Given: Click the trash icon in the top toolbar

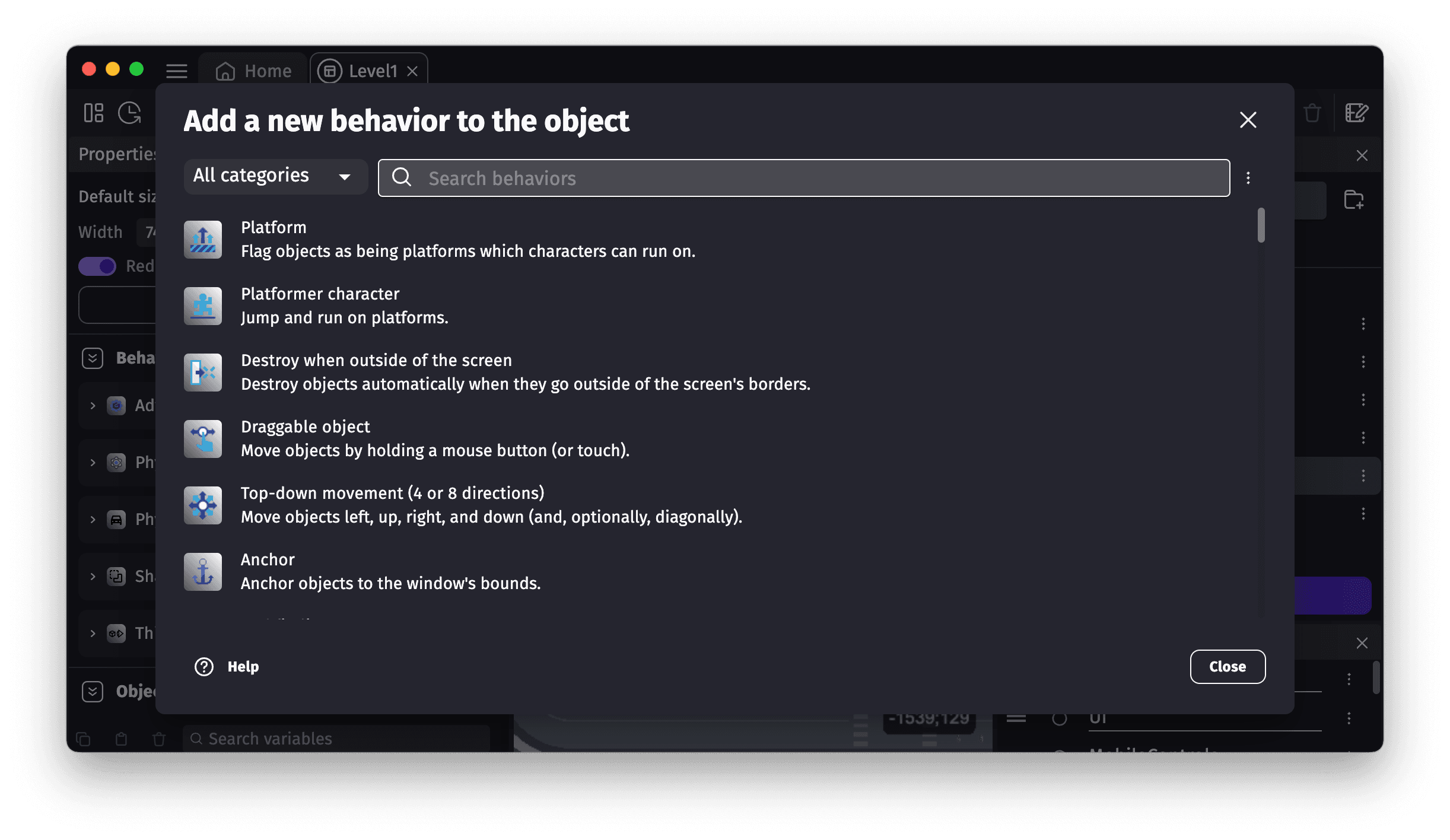Looking at the screenshot, I should click(1312, 113).
